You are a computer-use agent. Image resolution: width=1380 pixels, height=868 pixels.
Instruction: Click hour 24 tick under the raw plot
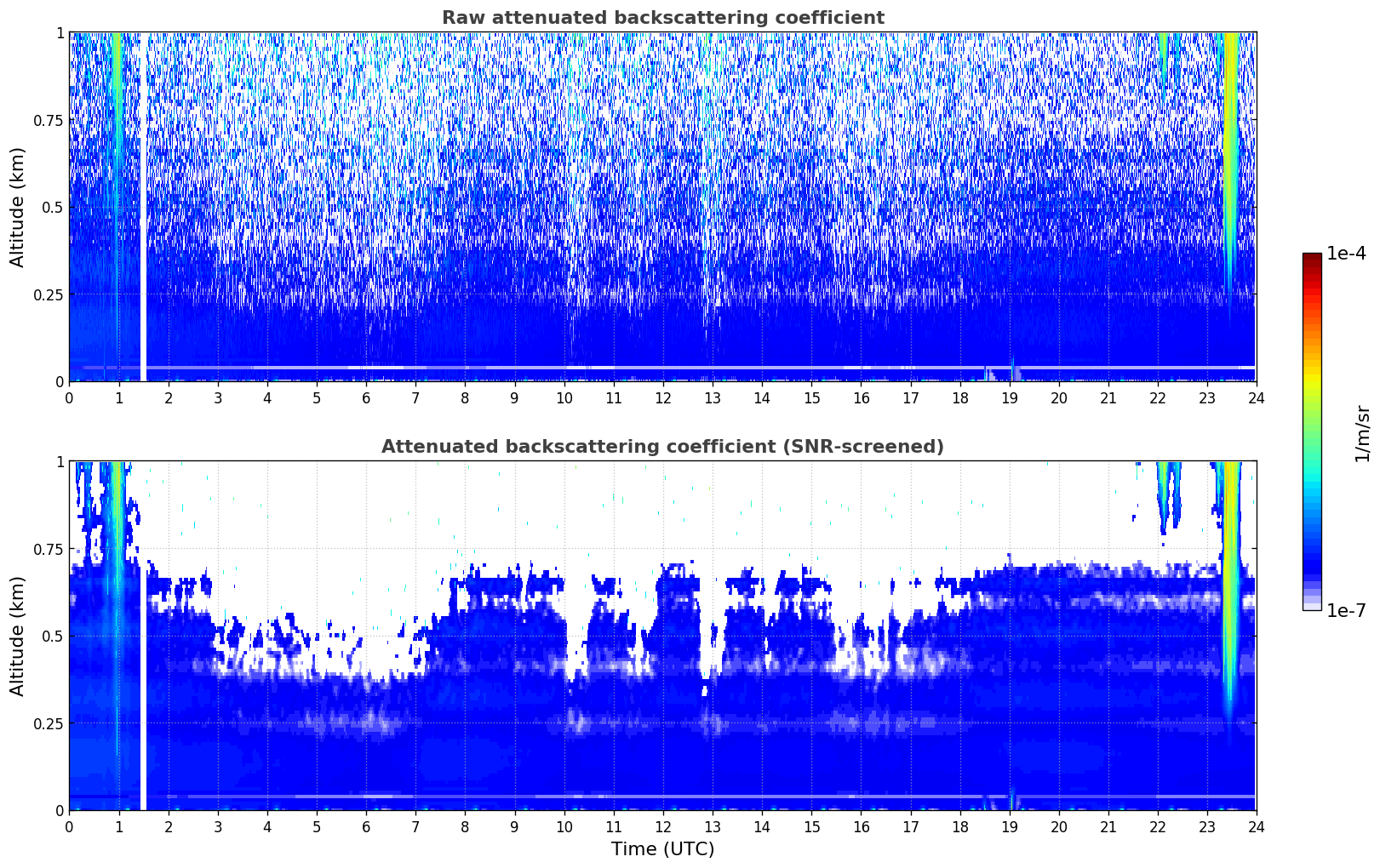tap(1257, 397)
